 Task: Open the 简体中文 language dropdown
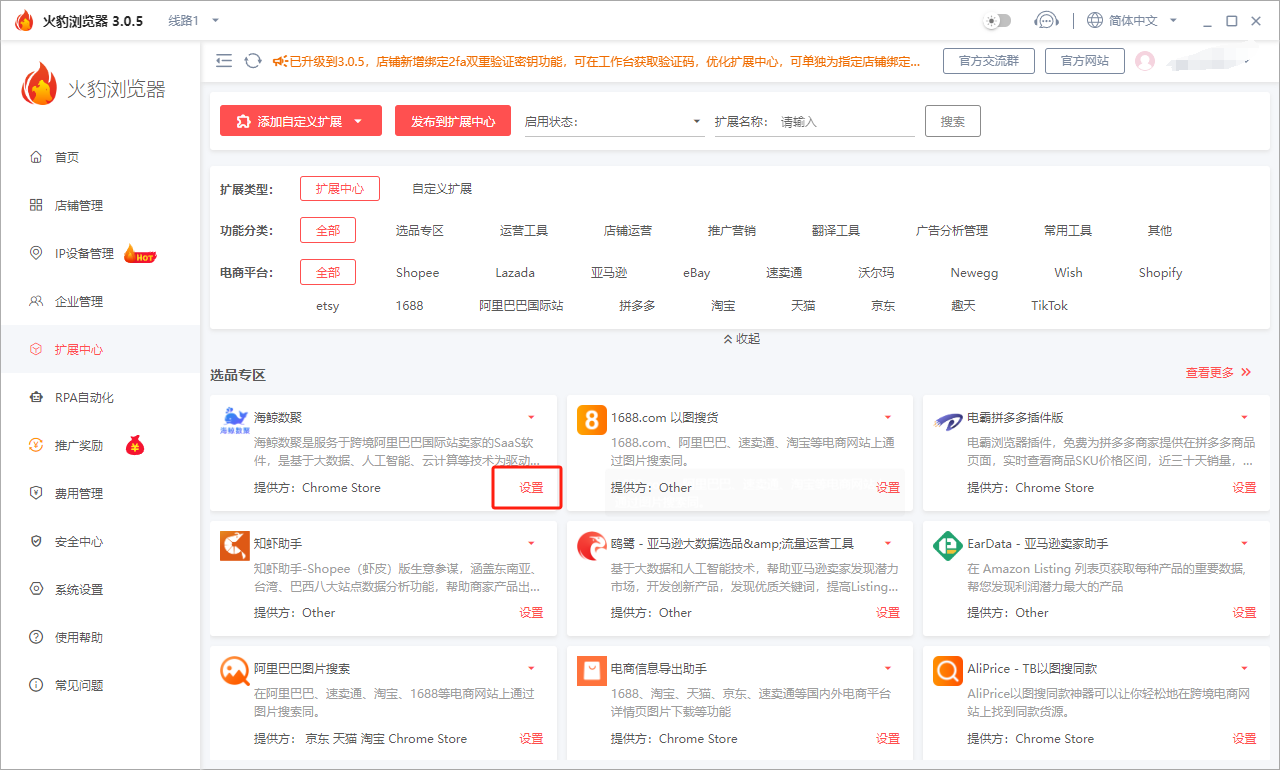[1132, 21]
